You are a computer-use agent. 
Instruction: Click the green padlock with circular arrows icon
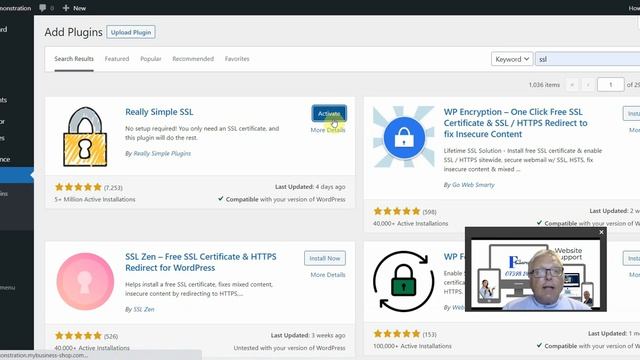(x=404, y=281)
